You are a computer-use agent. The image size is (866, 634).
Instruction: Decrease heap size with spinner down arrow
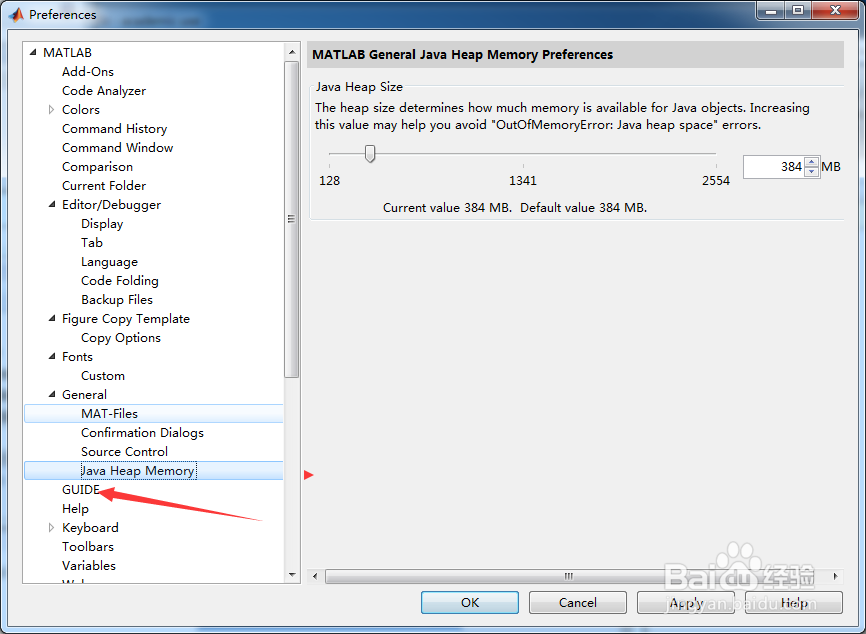811,172
